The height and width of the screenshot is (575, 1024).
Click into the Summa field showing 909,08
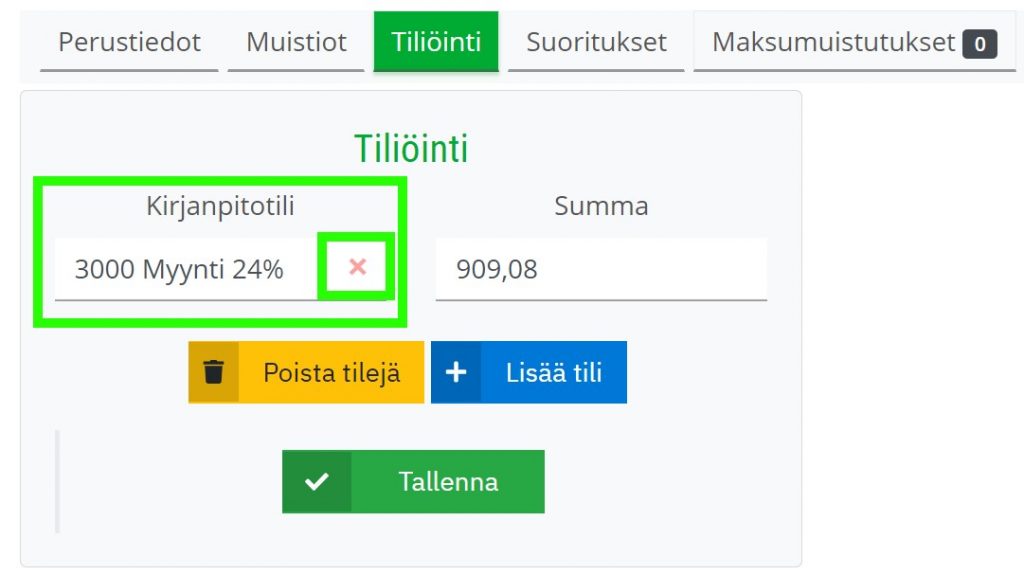click(x=601, y=269)
